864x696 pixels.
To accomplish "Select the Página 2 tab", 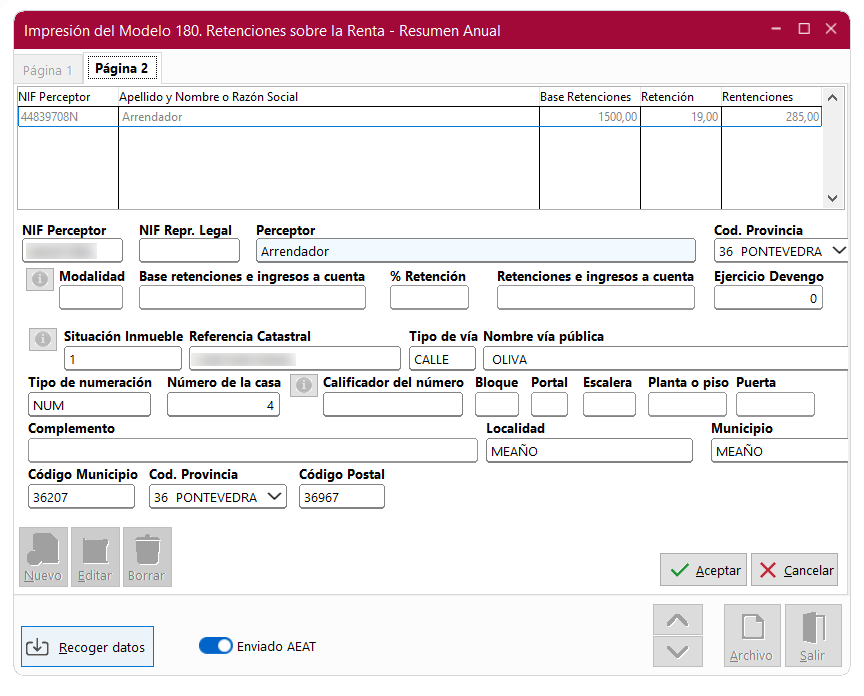I will pyautogui.click(x=121, y=69).
